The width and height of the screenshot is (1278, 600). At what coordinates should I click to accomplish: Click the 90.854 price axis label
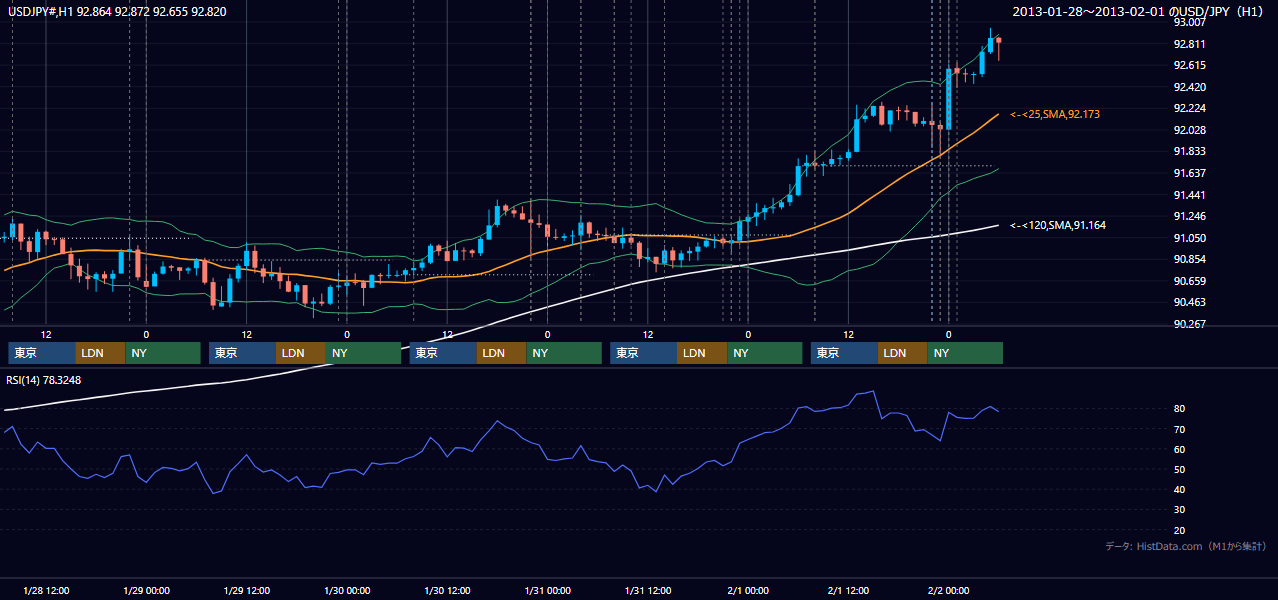point(1189,259)
